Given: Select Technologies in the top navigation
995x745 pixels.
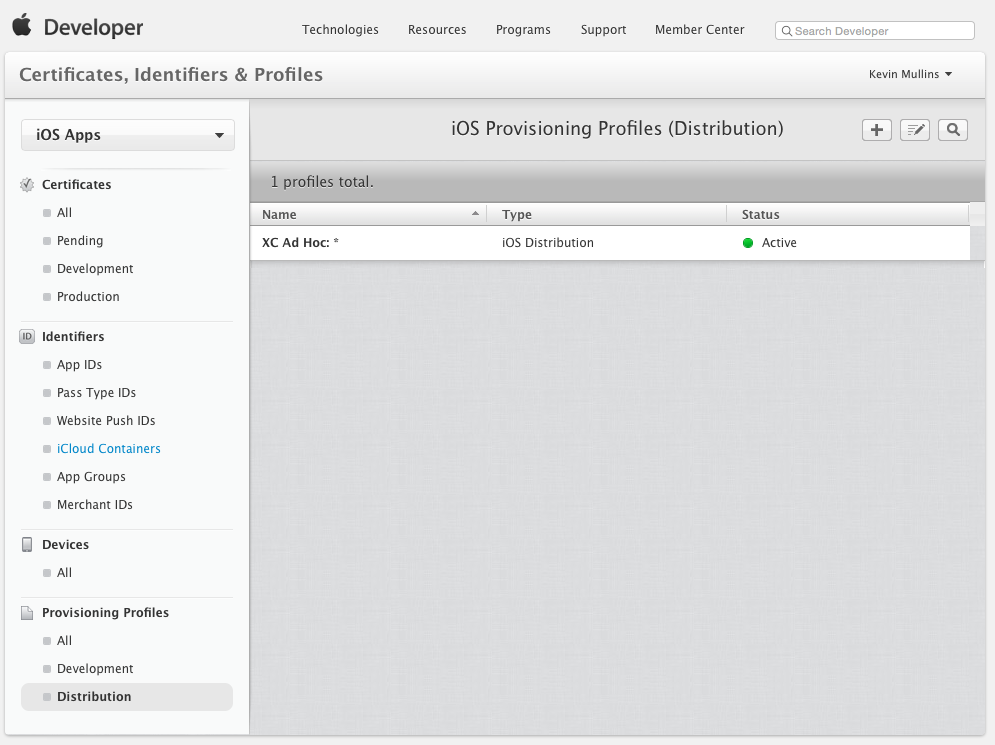Looking at the screenshot, I should [x=340, y=30].
